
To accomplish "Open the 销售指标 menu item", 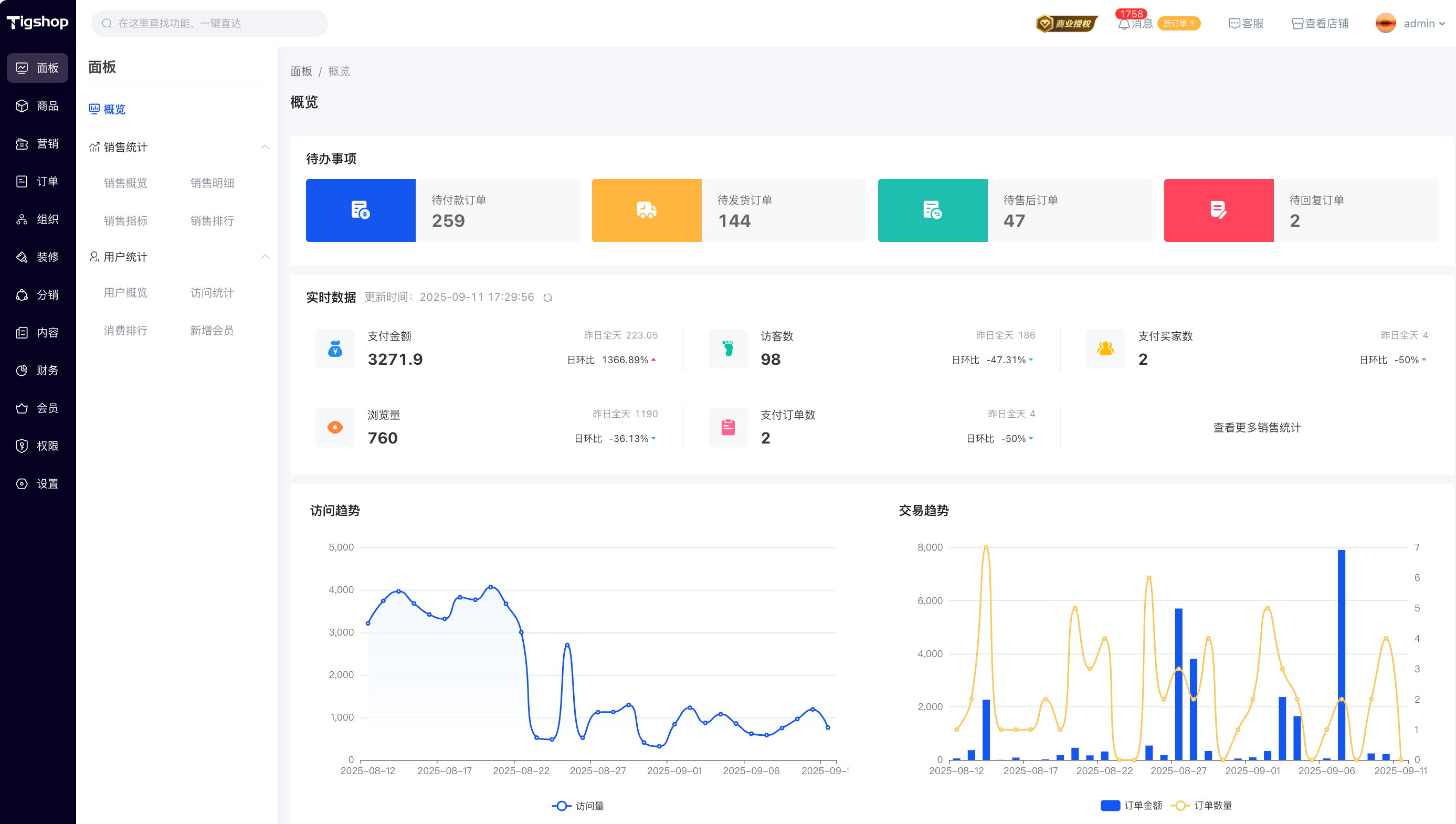I will pyautogui.click(x=125, y=221).
